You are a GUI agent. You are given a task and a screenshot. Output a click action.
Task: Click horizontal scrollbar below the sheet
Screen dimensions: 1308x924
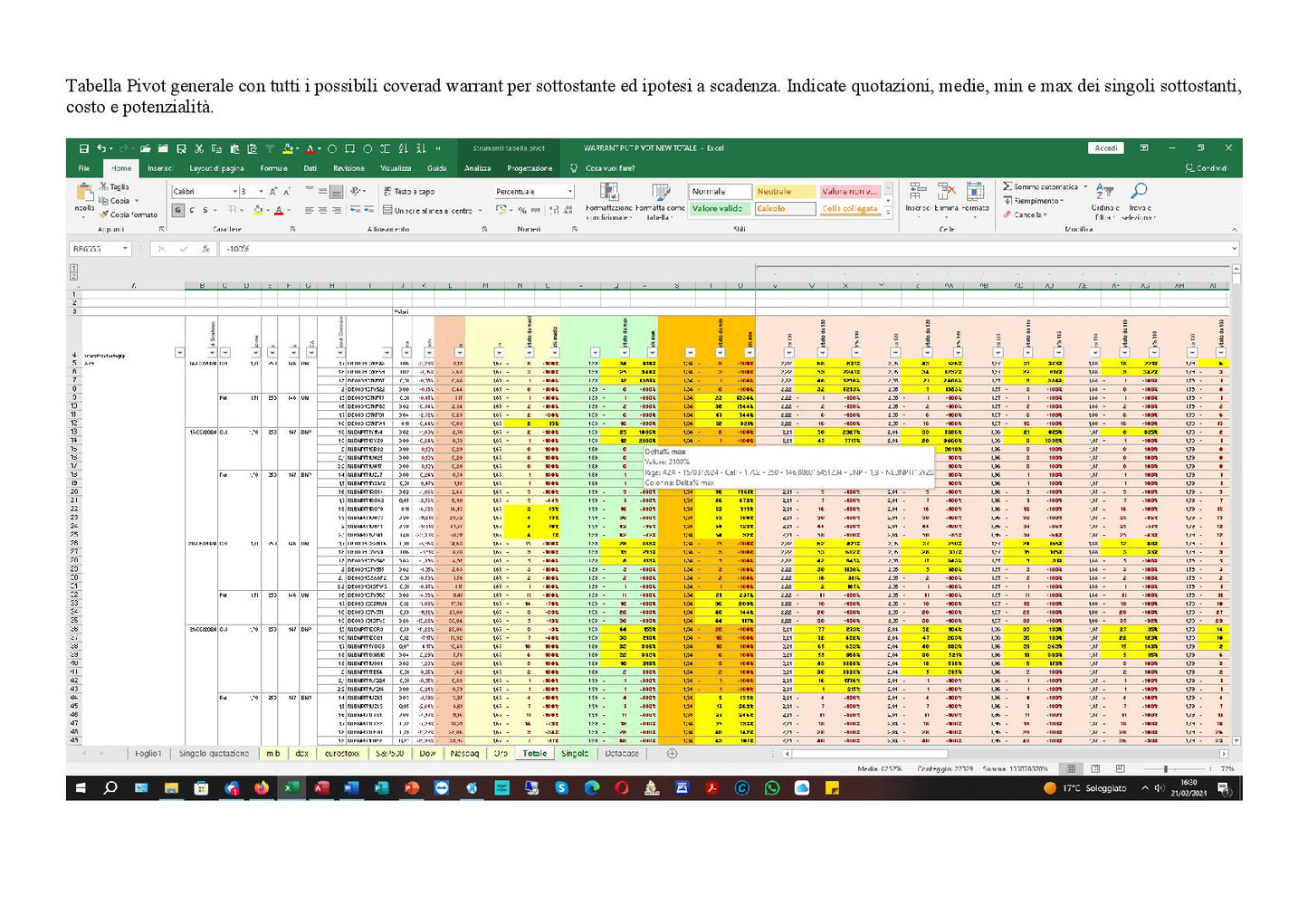pyautogui.click(x=868, y=753)
